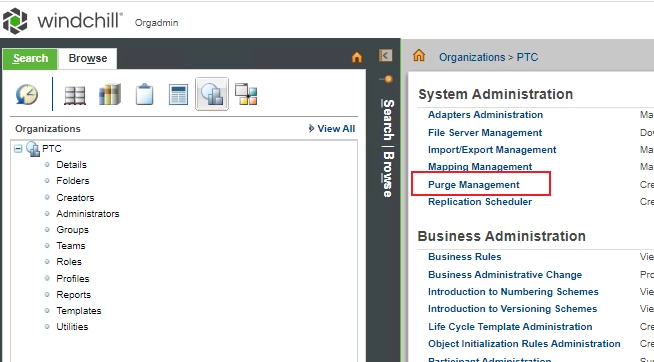Open the Site navigator icon
Image resolution: width=654 pixels, height=362 pixels.
[x=246, y=94]
